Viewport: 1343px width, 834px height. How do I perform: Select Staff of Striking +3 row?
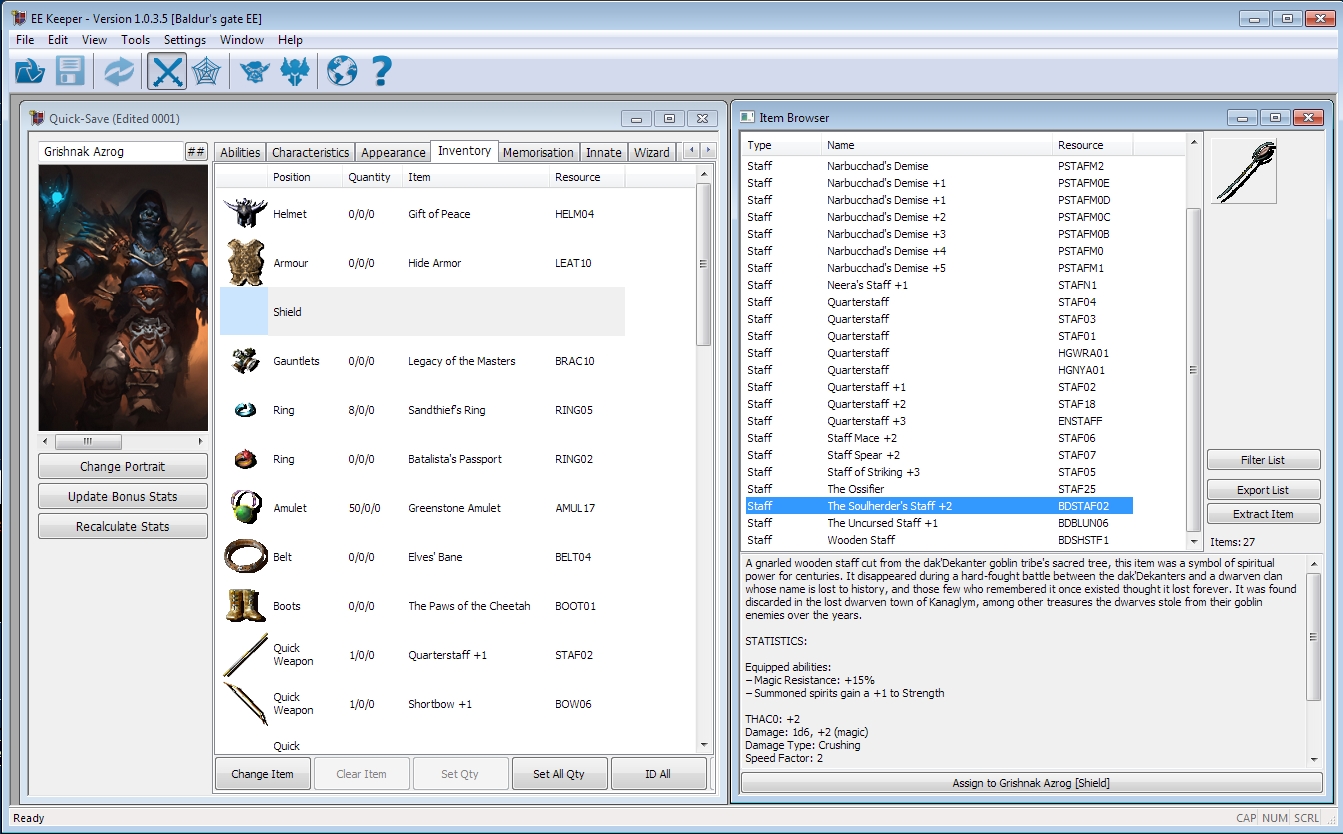pyautogui.click(x=936, y=472)
